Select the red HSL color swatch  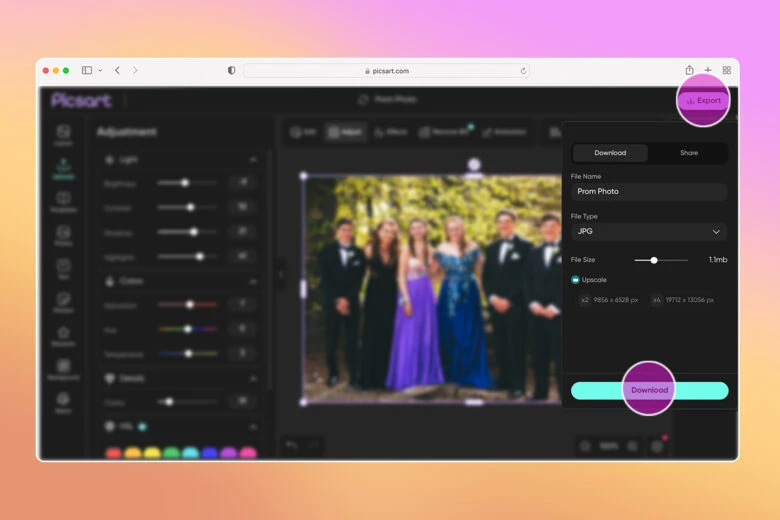click(x=114, y=452)
